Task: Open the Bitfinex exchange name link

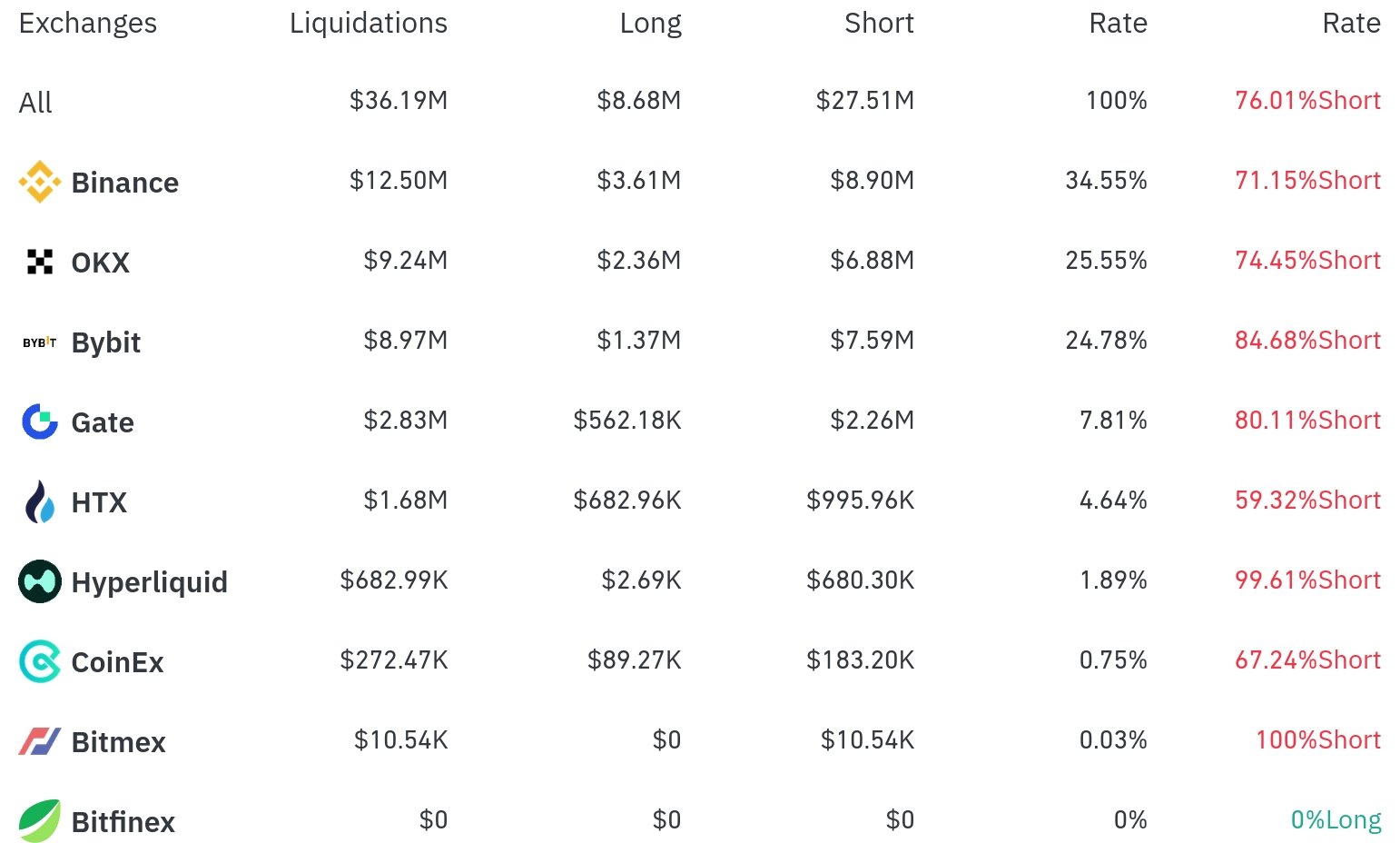Action: (123, 822)
